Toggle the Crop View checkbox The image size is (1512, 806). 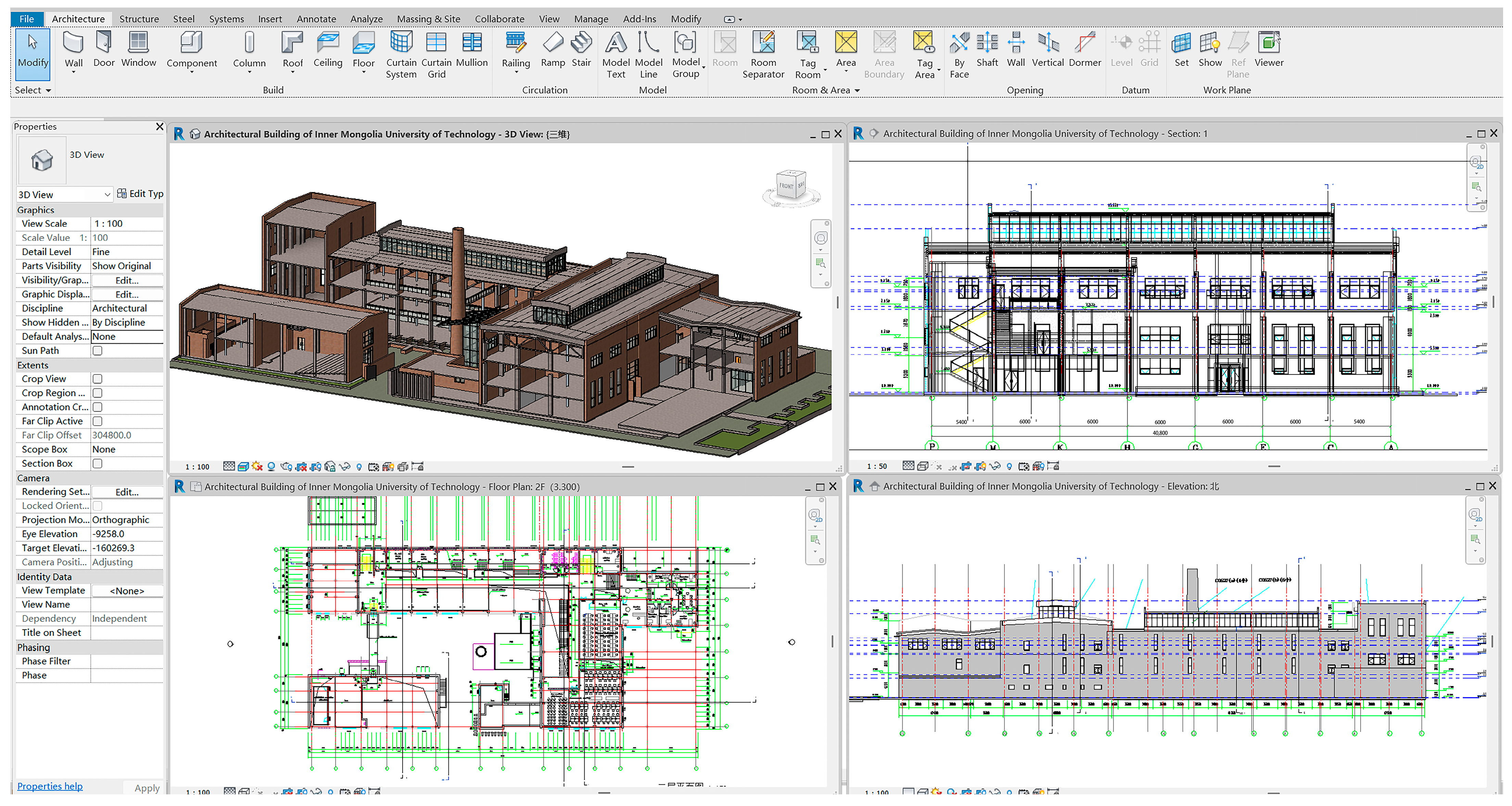coord(98,379)
